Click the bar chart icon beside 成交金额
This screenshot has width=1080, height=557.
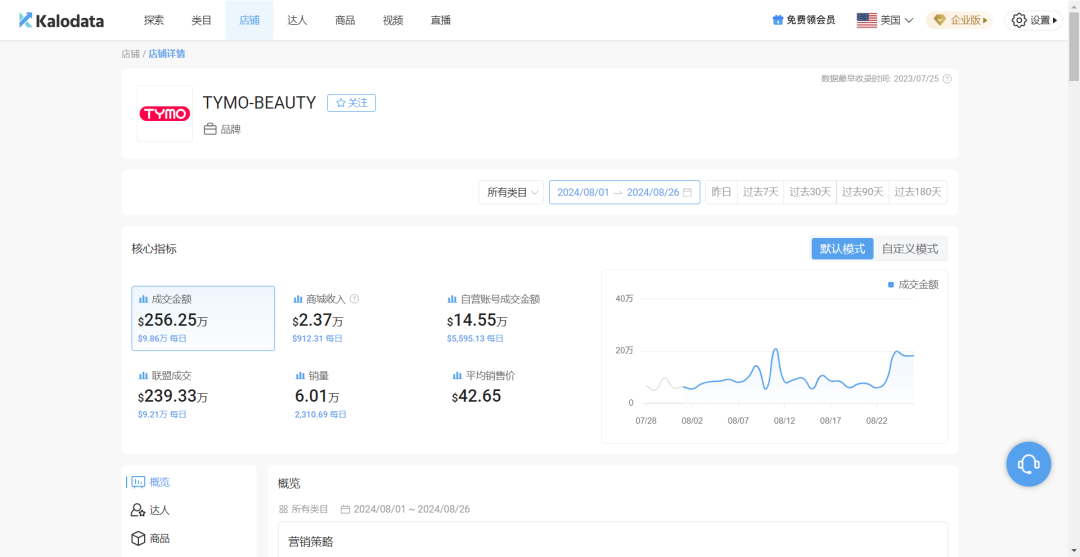143,299
